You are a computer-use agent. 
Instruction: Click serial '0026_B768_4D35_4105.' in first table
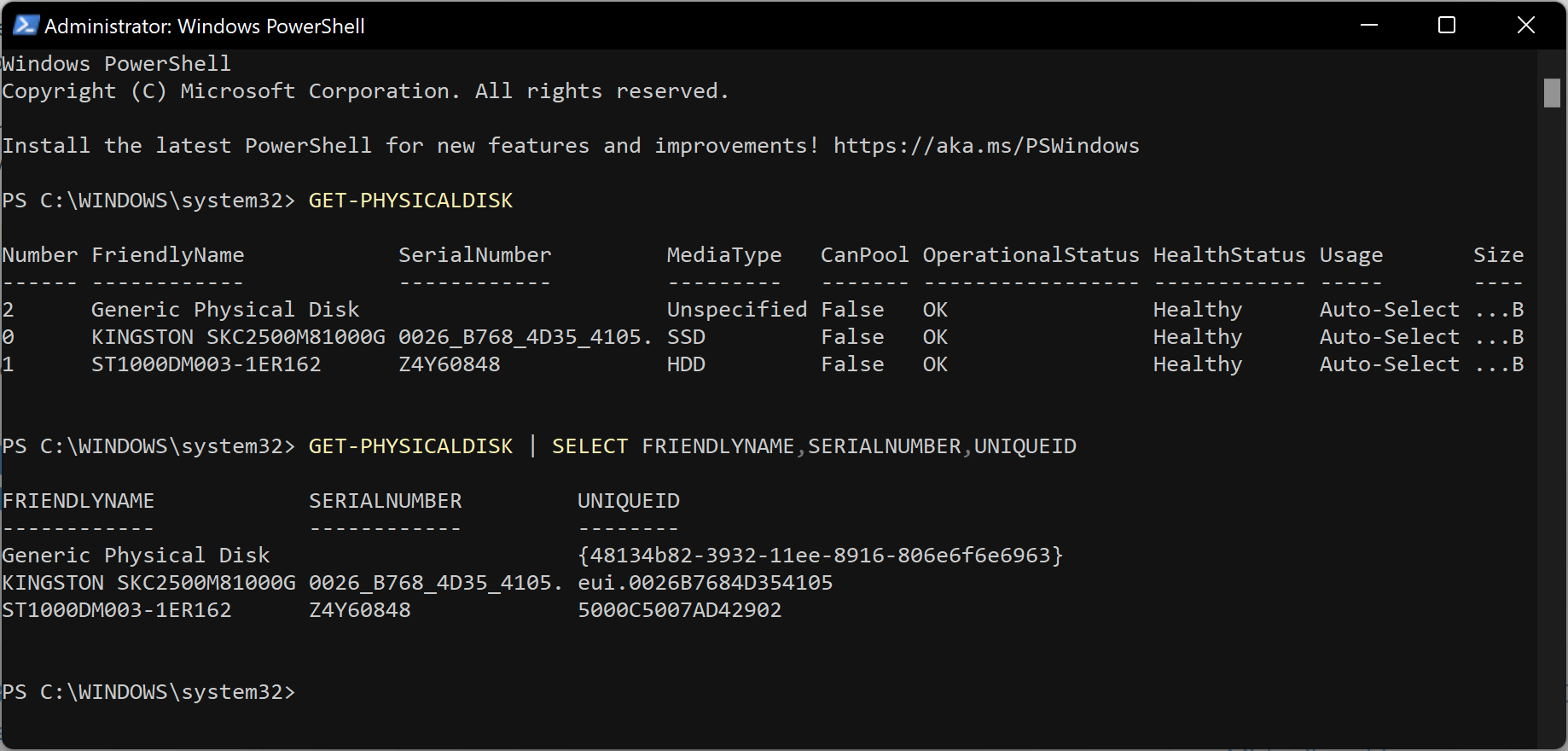[526, 337]
